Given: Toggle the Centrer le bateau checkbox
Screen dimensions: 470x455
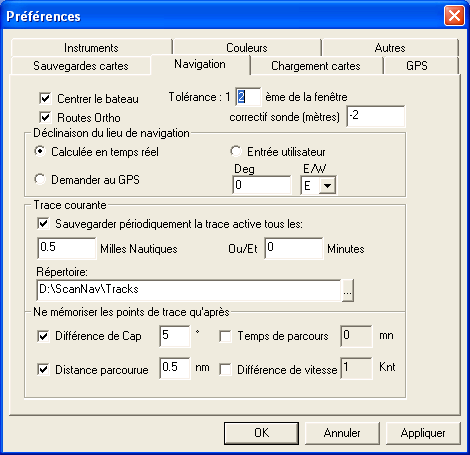Looking at the screenshot, I should 45,98.
